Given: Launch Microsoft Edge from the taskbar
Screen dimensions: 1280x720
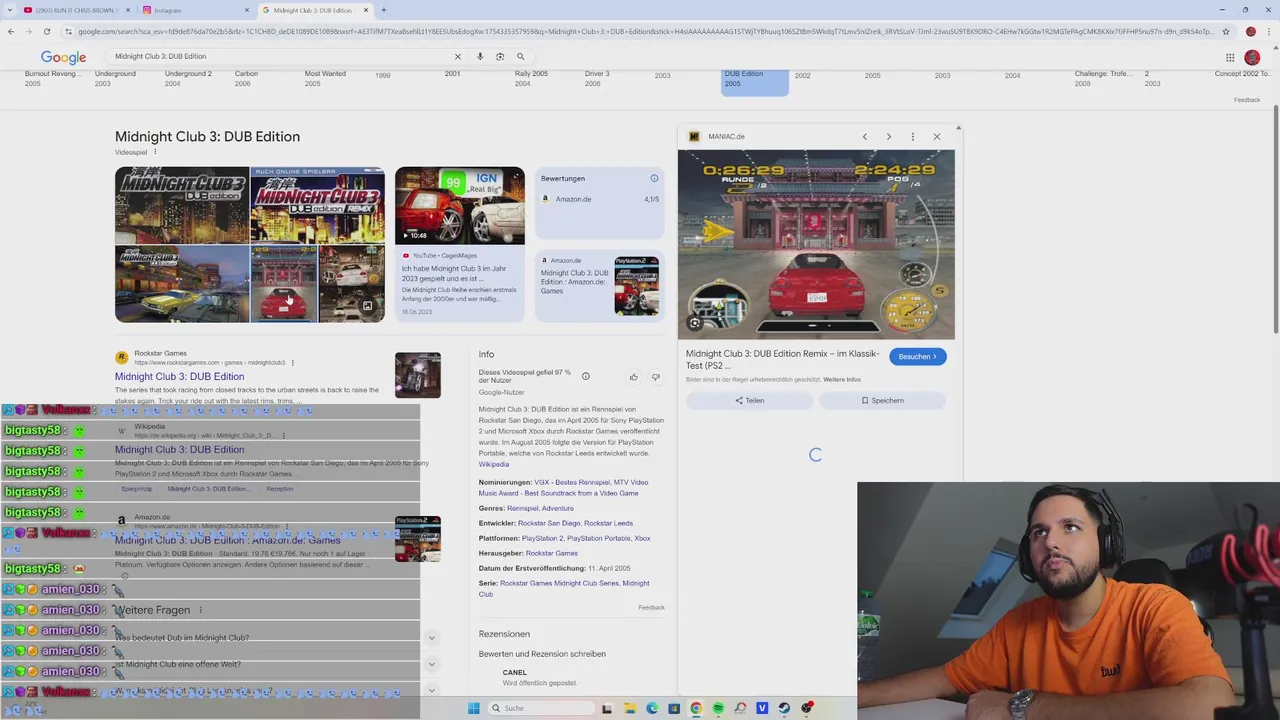Looking at the screenshot, I should point(652,708).
